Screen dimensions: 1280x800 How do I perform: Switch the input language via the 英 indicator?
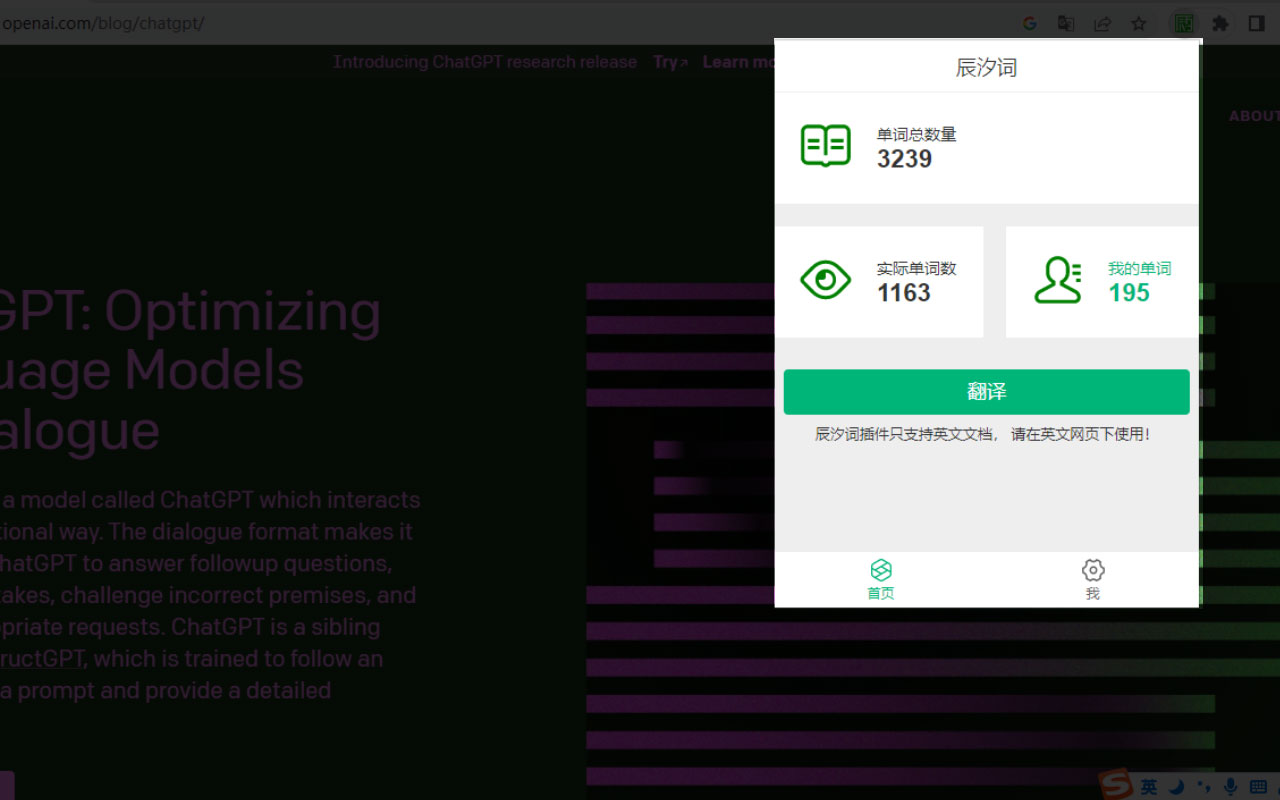coord(1150,787)
